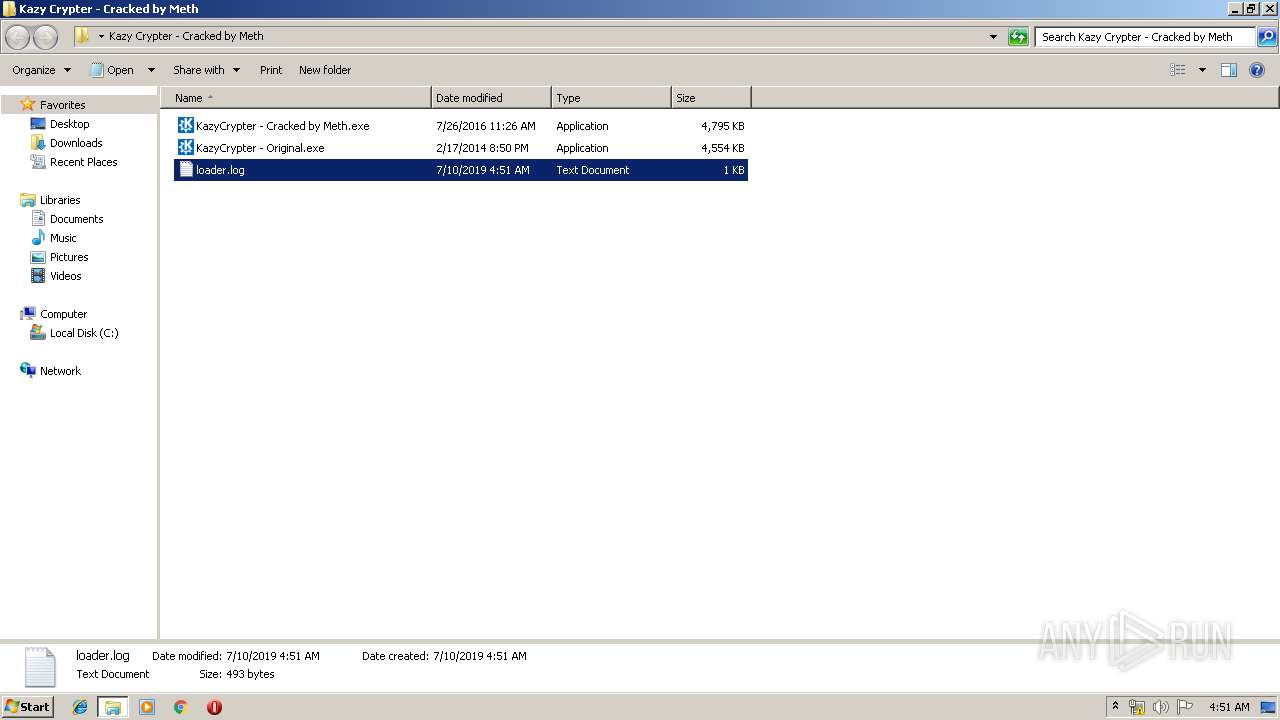Select the KazyCrypter Original.exe icon
This screenshot has height=720, width=1280.
pyautogui.click(x=185, y=148)
